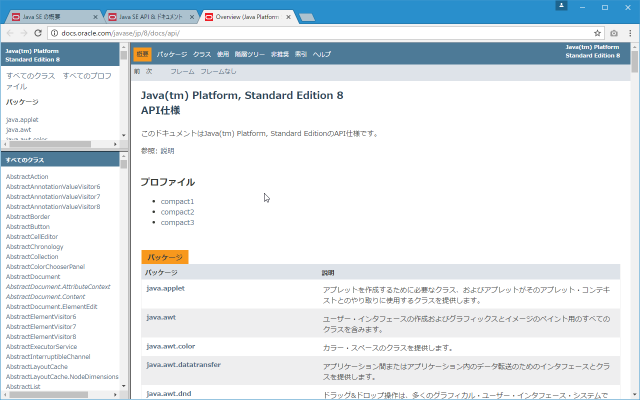This screenshot has height=400, width=640.
Task: Select java.awt in left package list
Action: 18,129
